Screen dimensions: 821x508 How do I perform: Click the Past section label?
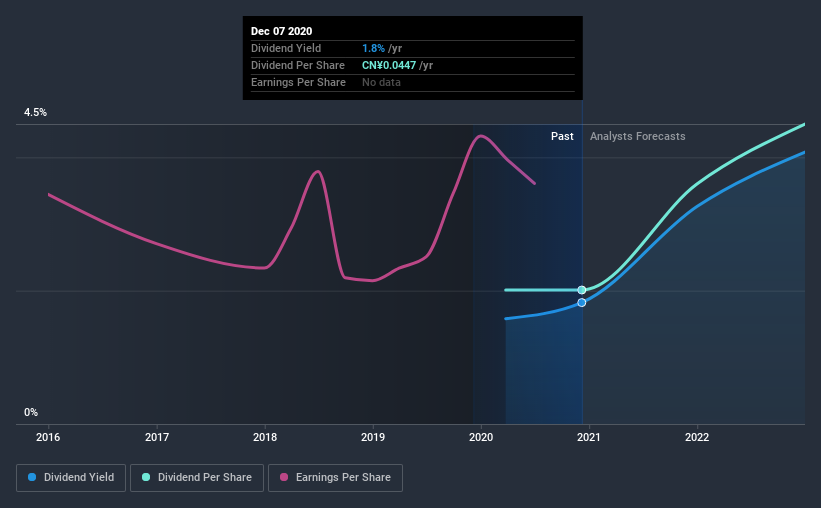tap(562, 136)
